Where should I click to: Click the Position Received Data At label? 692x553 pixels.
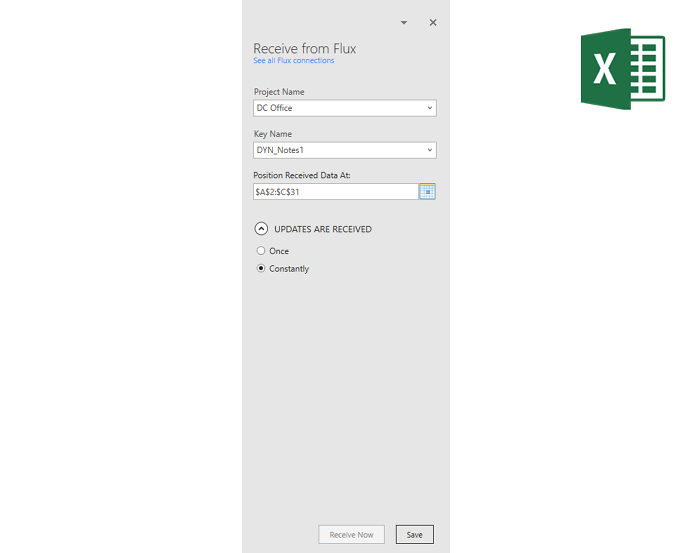tap(302, 175)
